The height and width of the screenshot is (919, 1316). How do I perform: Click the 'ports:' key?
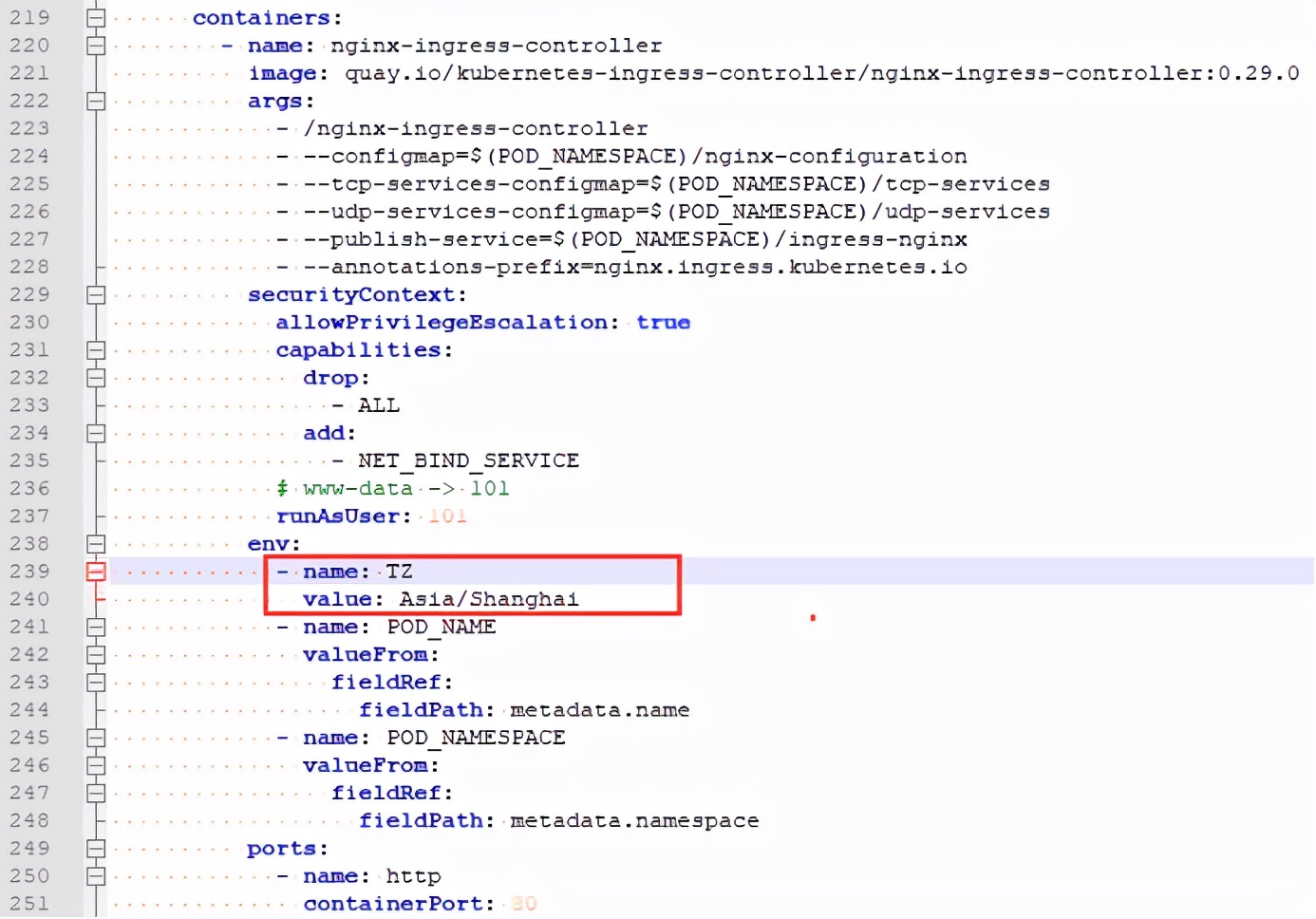click(x=288, y=848)
